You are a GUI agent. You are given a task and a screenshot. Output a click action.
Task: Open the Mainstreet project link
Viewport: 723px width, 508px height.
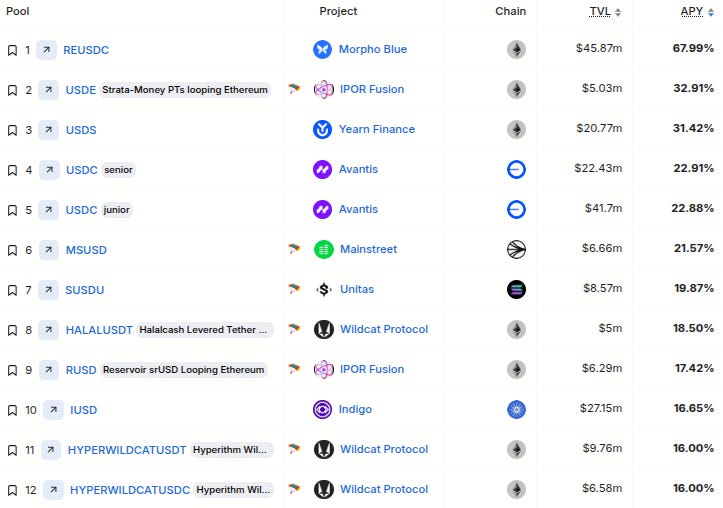point(368,249)
